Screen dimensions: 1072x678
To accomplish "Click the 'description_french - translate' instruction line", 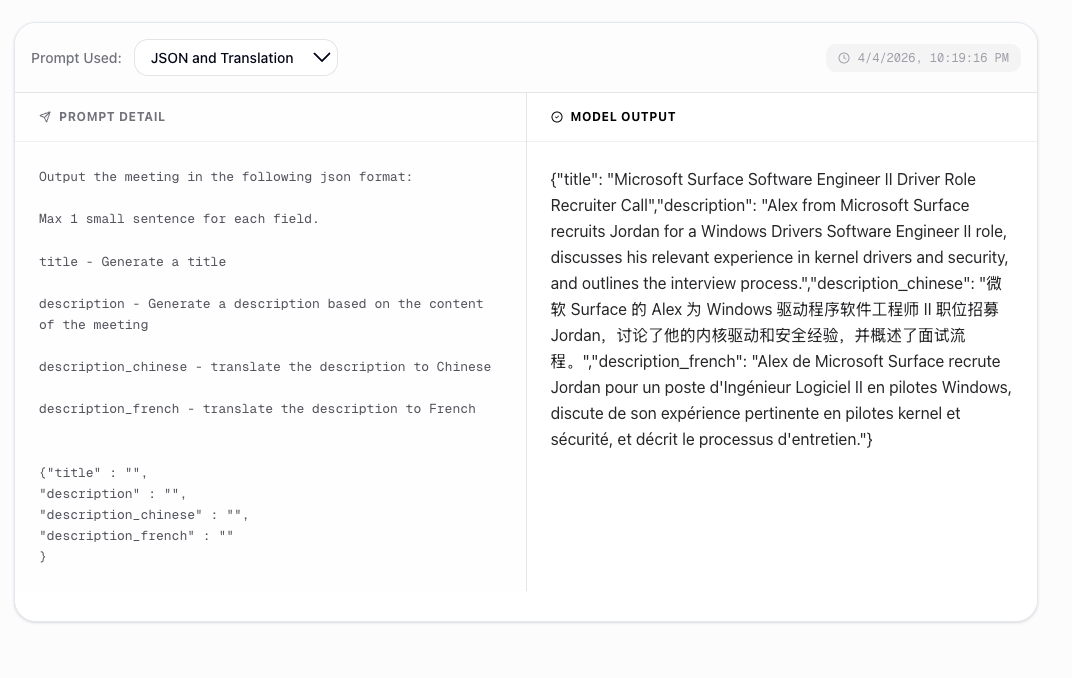I will [x=257, y=409].
